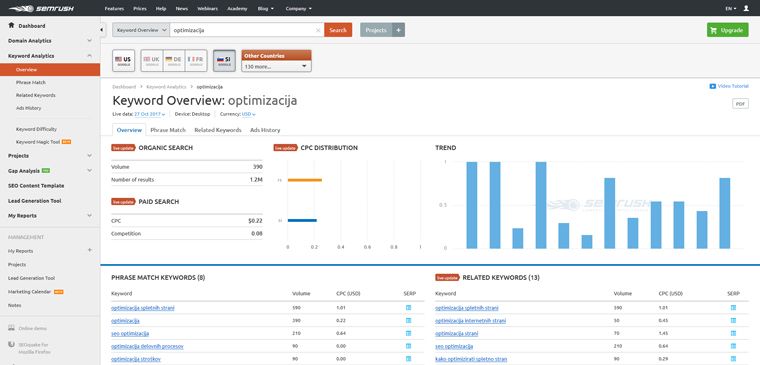Click the orange CPC distribution bar

pyautogui.click(x=304, y=180)
